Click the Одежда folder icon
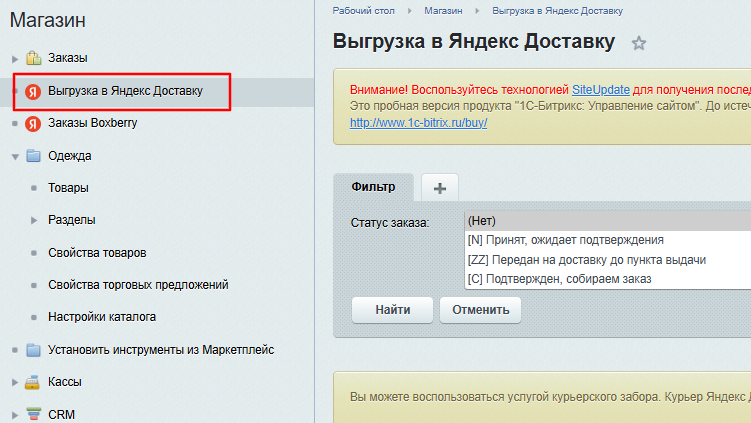Screen dimensions: 751x423 click(34, 156)
